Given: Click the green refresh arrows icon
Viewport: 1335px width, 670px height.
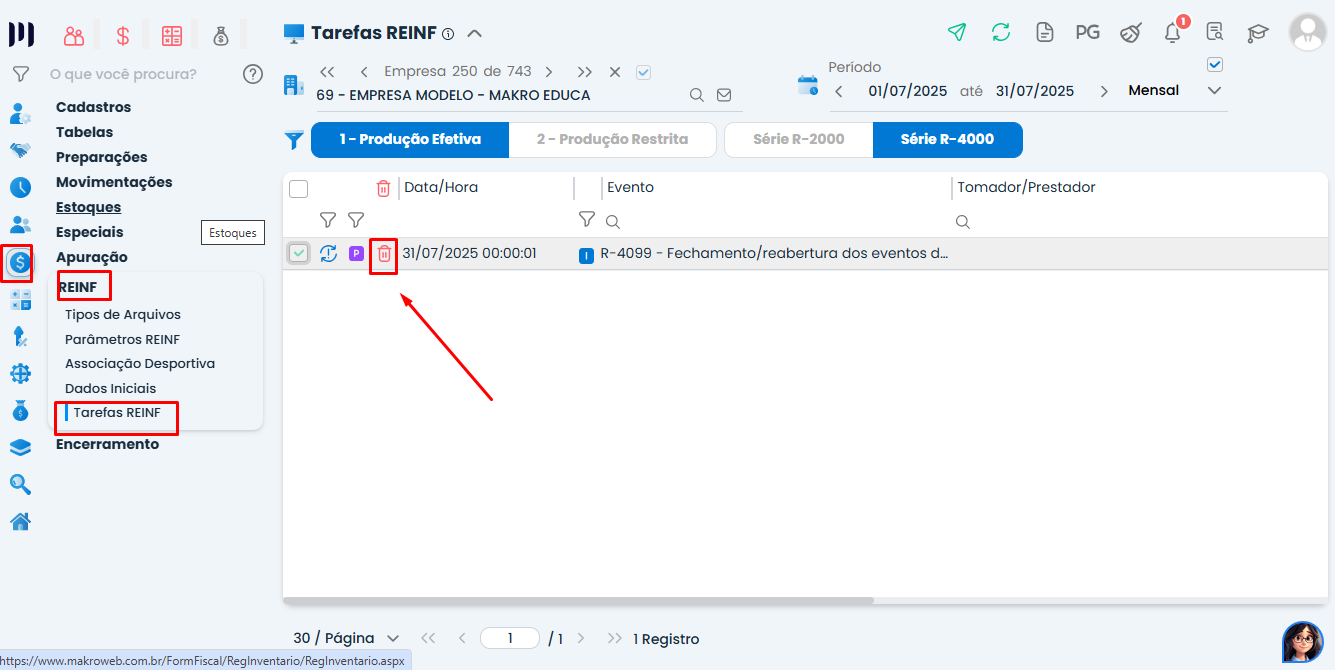Looking at the screenshot, I should pos(1001,32).
